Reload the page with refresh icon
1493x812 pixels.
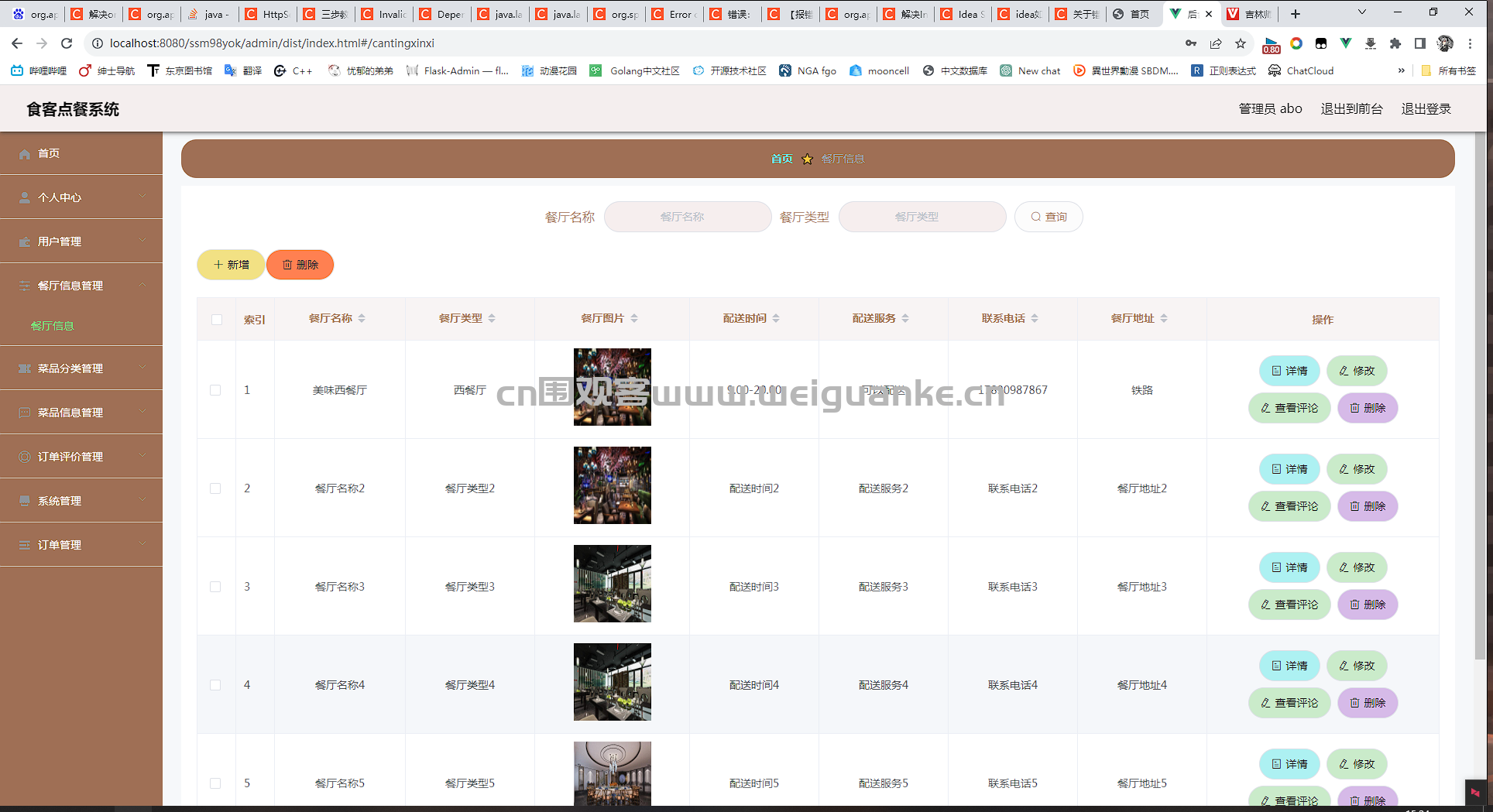click(67, 43)
